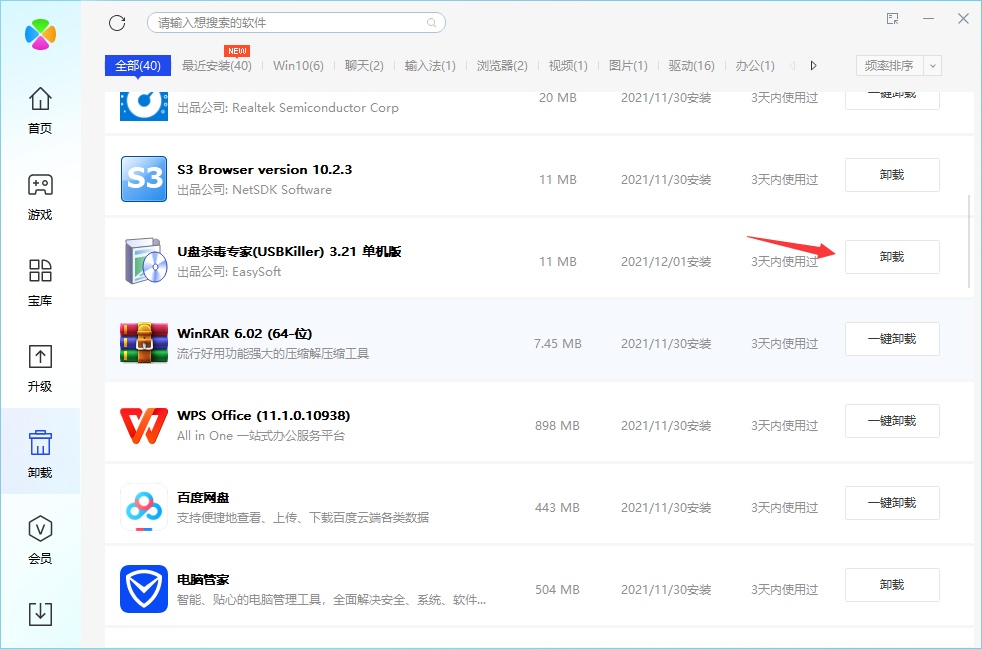Click the mini-window icon in title bar
Screen dimensions: 982x649
click(893, 19)
